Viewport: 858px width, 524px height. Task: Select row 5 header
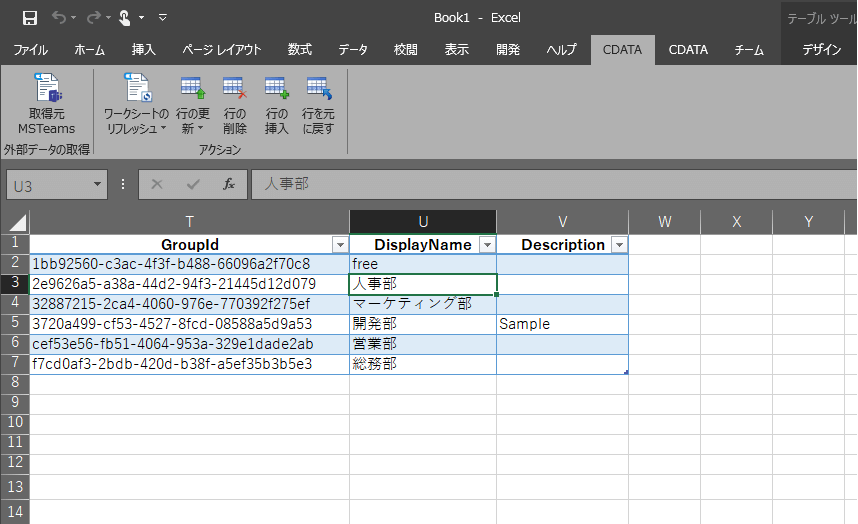15,324
